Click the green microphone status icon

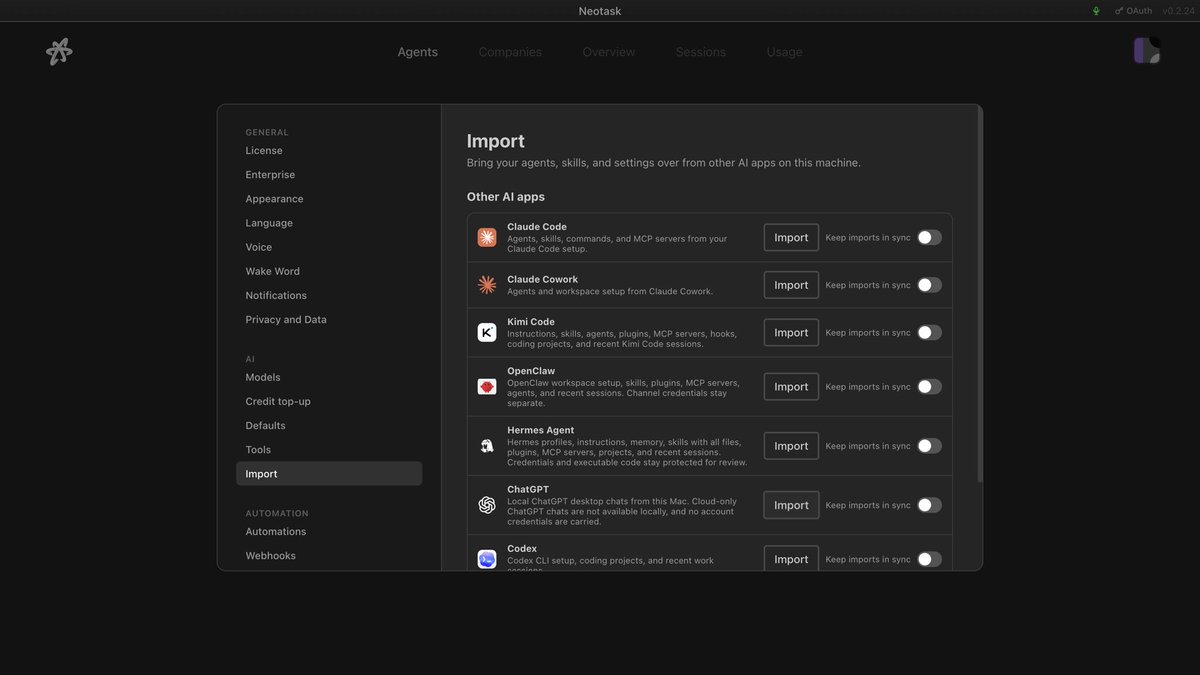(x=1096, y=11)
